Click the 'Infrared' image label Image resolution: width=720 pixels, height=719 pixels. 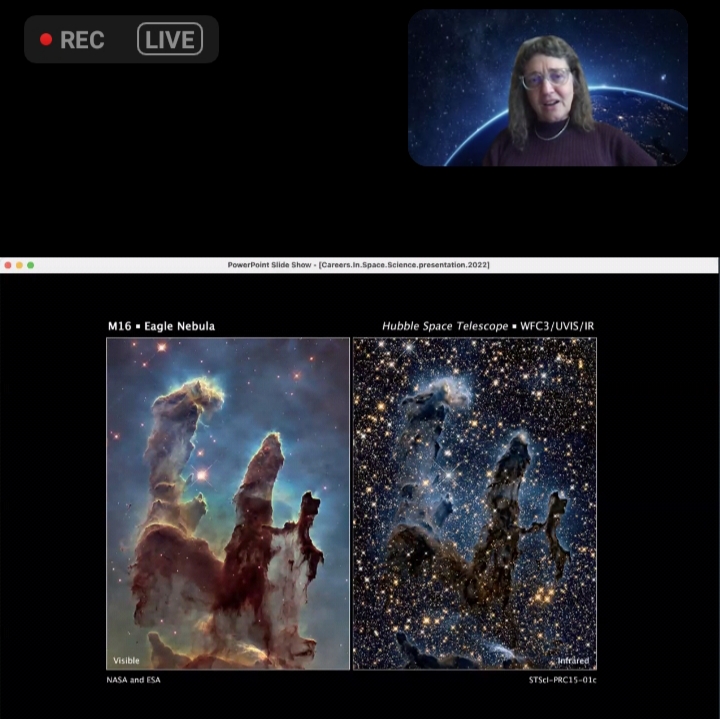click(573, 661)
